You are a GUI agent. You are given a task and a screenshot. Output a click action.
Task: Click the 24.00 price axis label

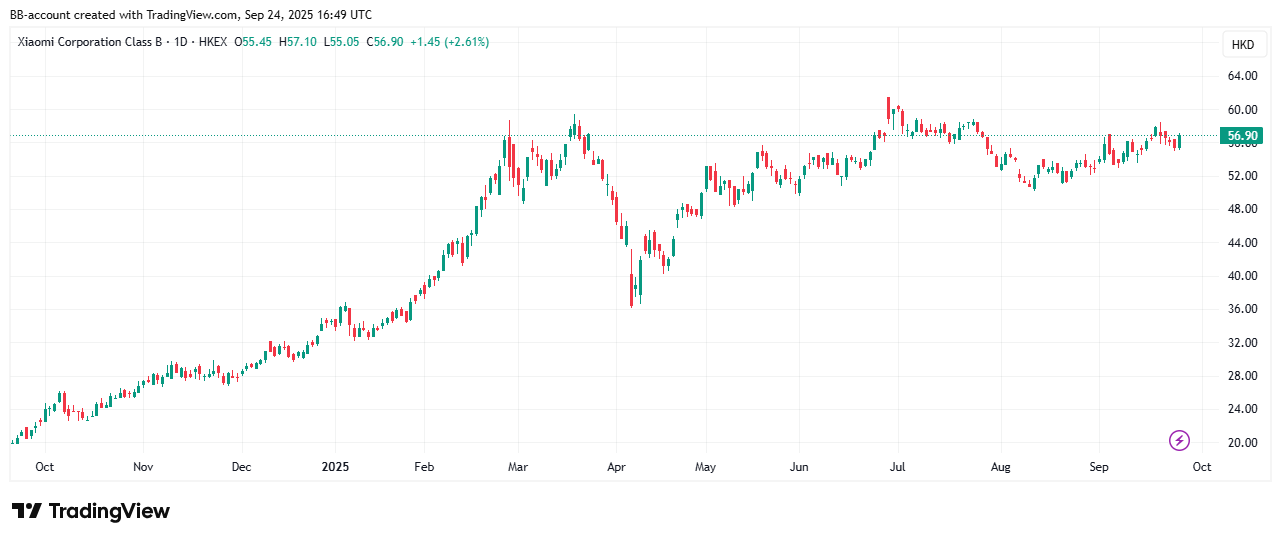[x=1242, y=409]
